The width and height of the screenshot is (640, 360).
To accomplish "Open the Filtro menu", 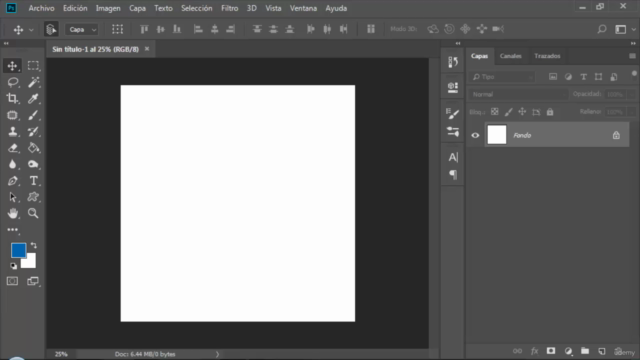I will [230, 8].
